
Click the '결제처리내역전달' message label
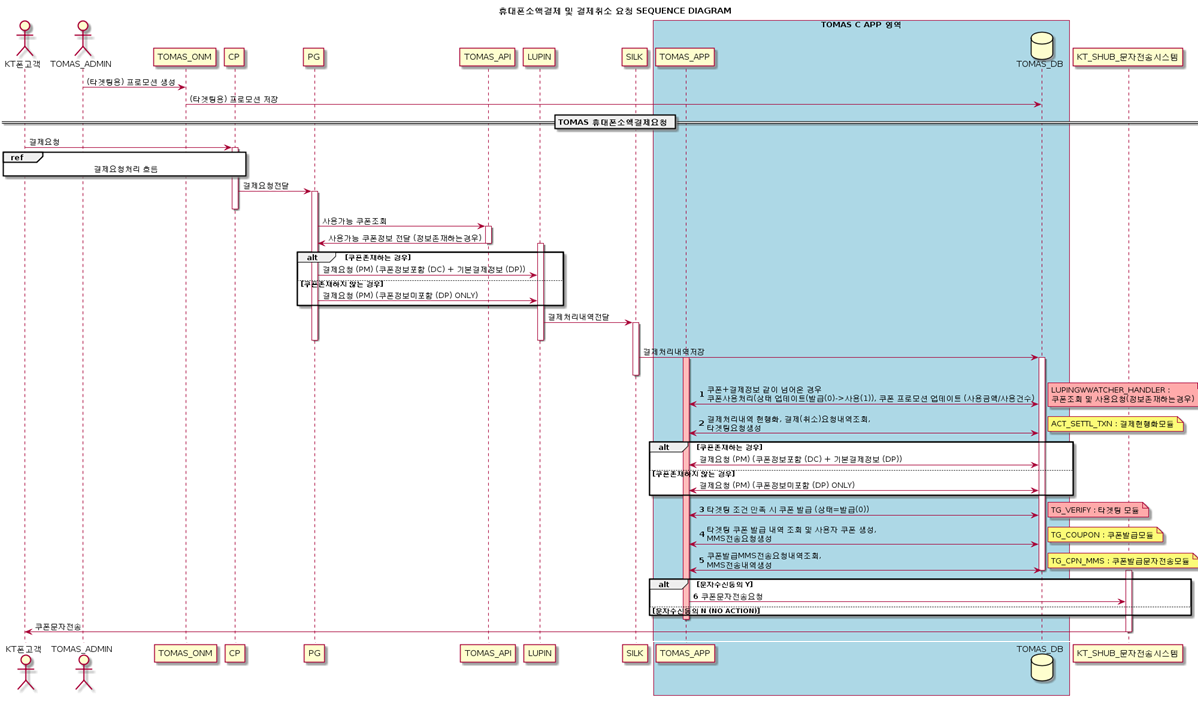point(578,318)
